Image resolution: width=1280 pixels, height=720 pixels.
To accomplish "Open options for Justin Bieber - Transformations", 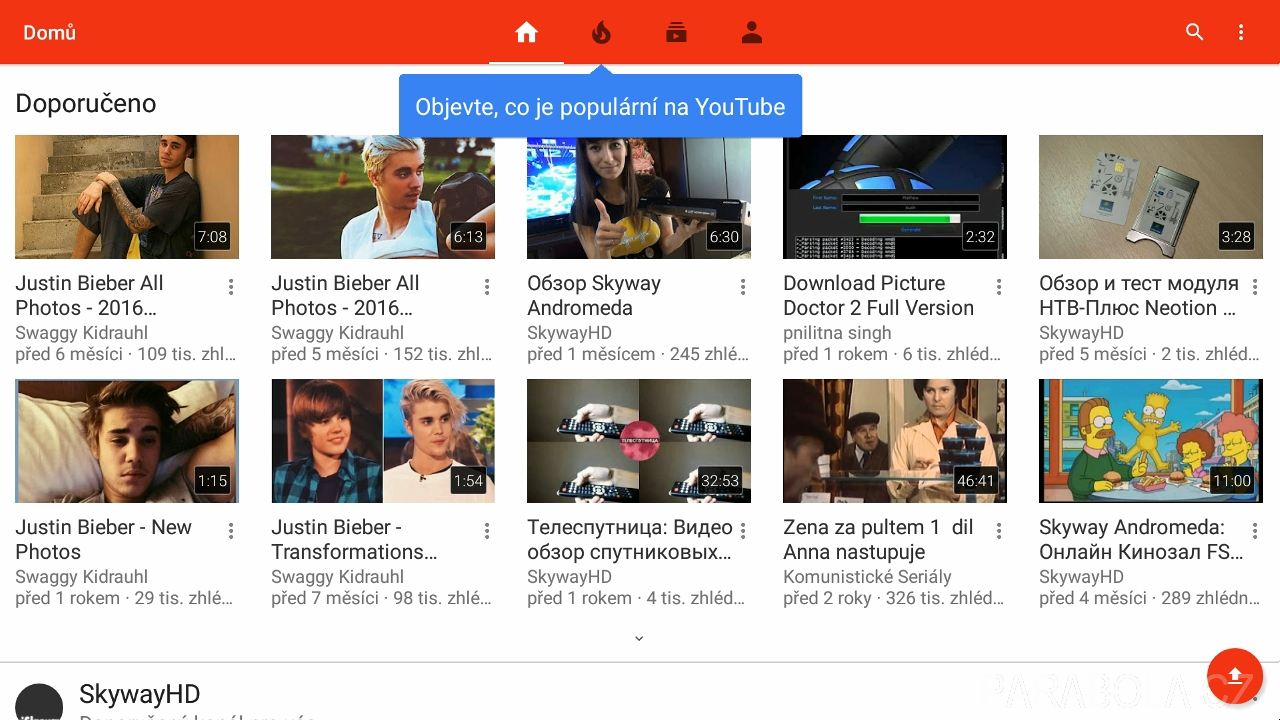I will [487, 531].
